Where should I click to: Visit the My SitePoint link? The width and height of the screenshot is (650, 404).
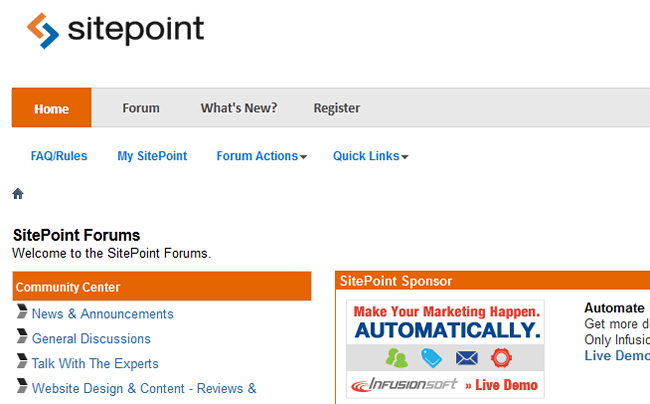point(152,156)
